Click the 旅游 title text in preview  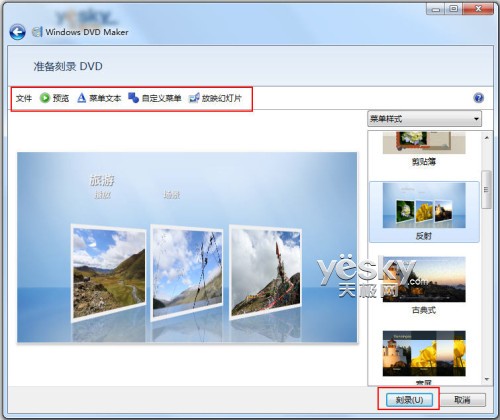pos(102,180)
